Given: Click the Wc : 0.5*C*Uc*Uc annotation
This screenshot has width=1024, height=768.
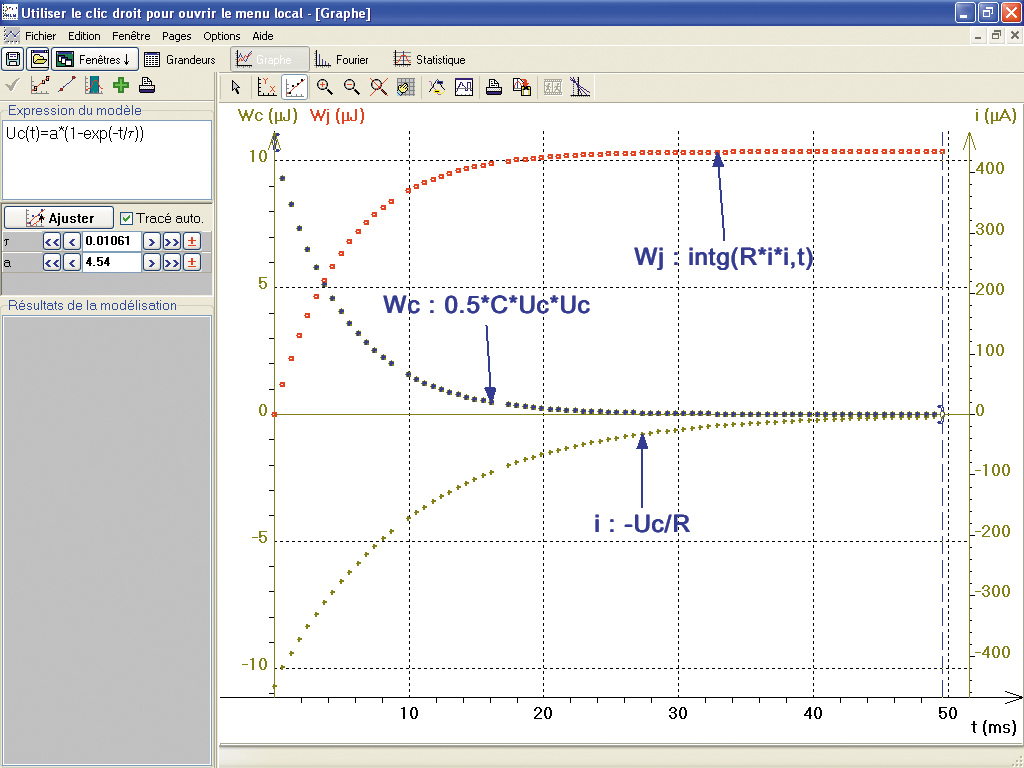Looking at the screenshot, I should coord(487,305).
